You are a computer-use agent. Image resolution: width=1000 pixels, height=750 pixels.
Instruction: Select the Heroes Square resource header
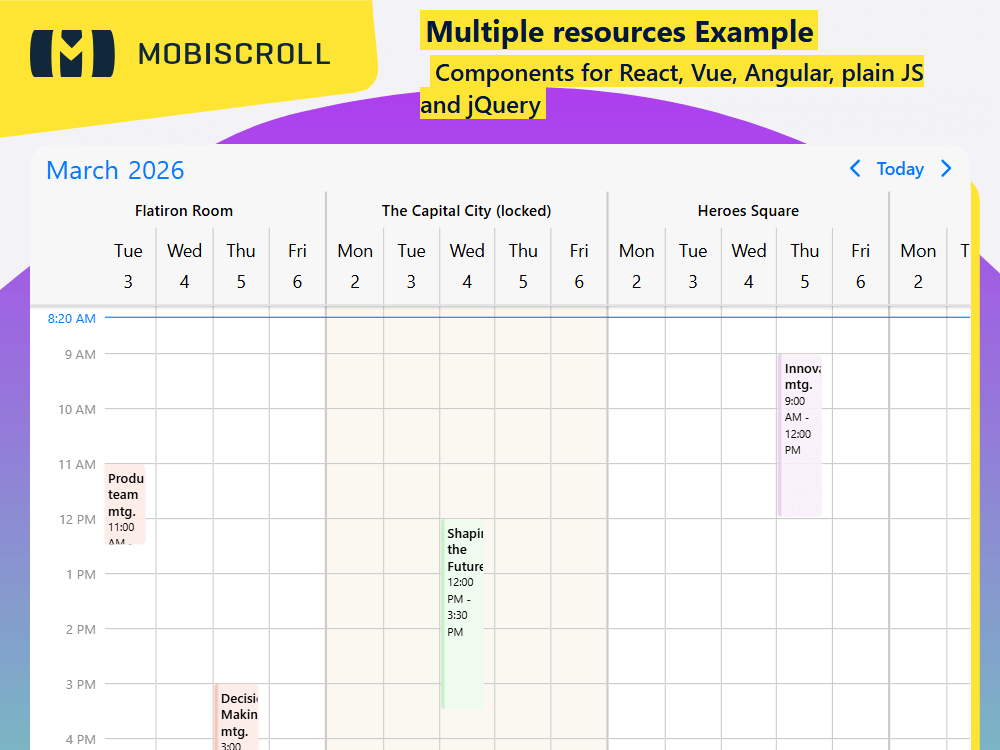pos(748,211)
